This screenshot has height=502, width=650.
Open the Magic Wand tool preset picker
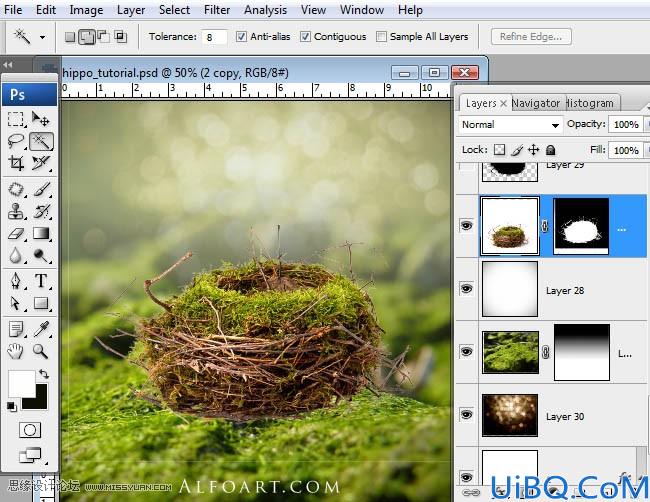(x=42, y=37)
